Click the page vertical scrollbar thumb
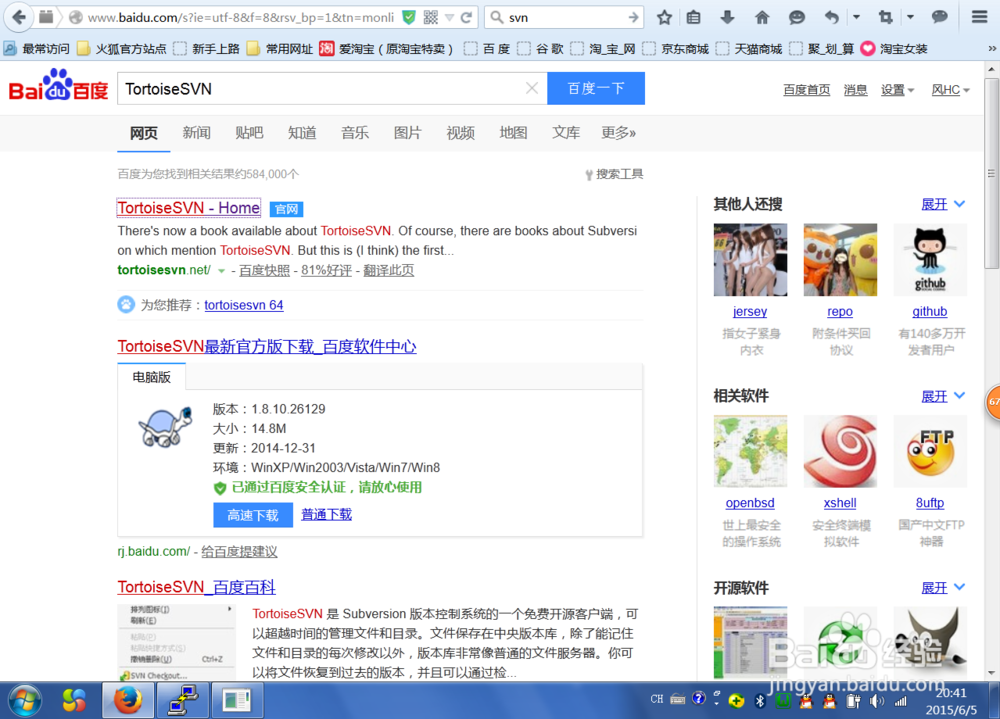This screenshot has width=1000, height=719. (x=990, y=173)
